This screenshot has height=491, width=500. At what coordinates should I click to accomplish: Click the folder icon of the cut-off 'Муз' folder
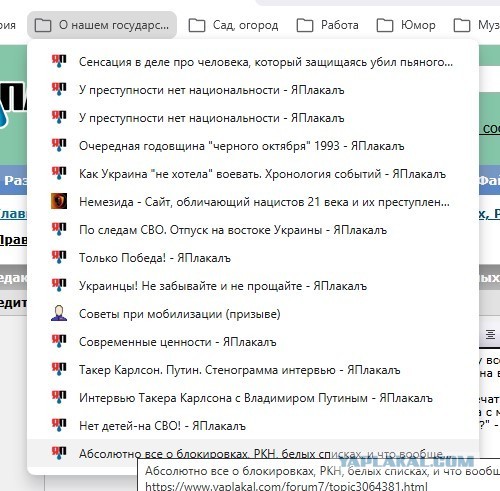click(462, 25)
